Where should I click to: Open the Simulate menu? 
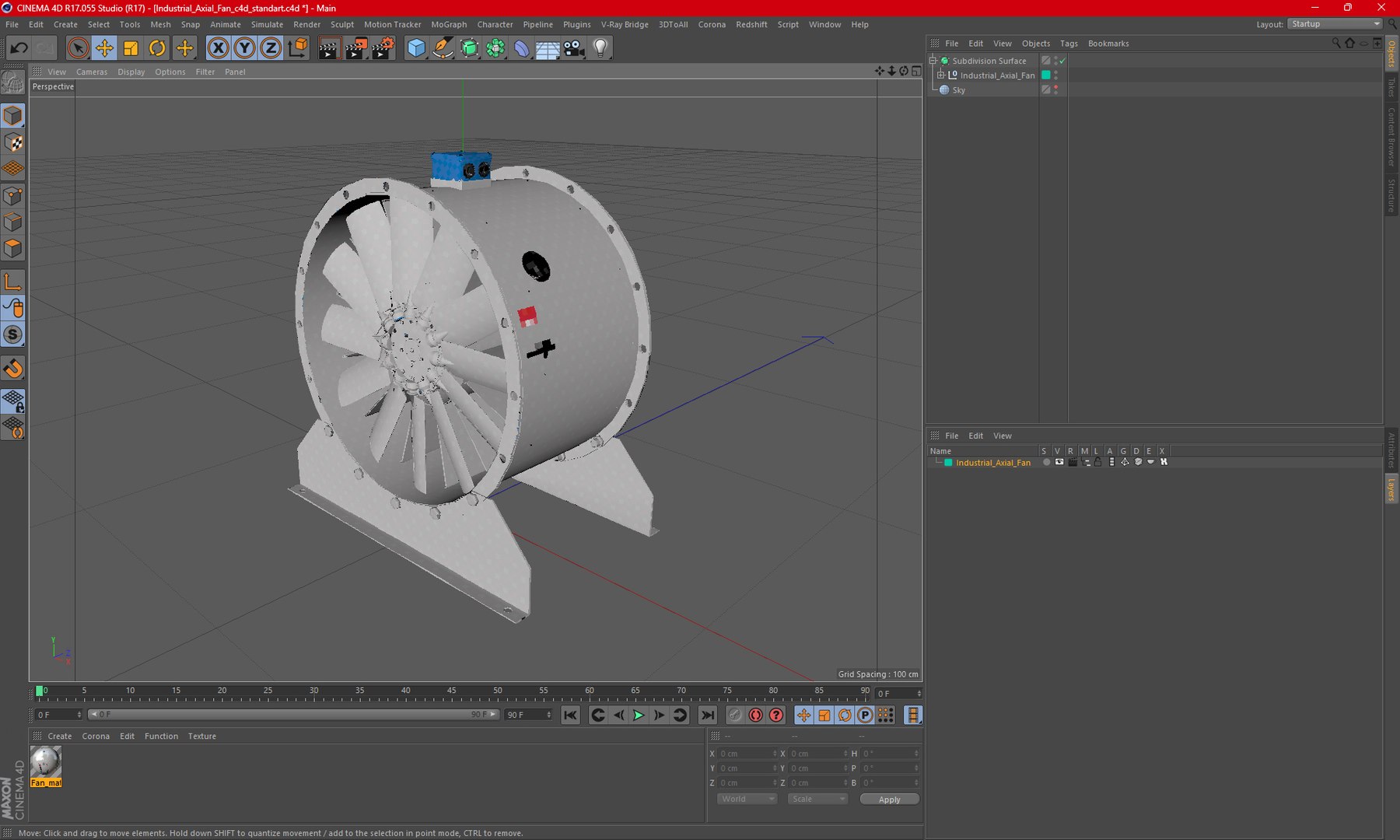(267, 24)
